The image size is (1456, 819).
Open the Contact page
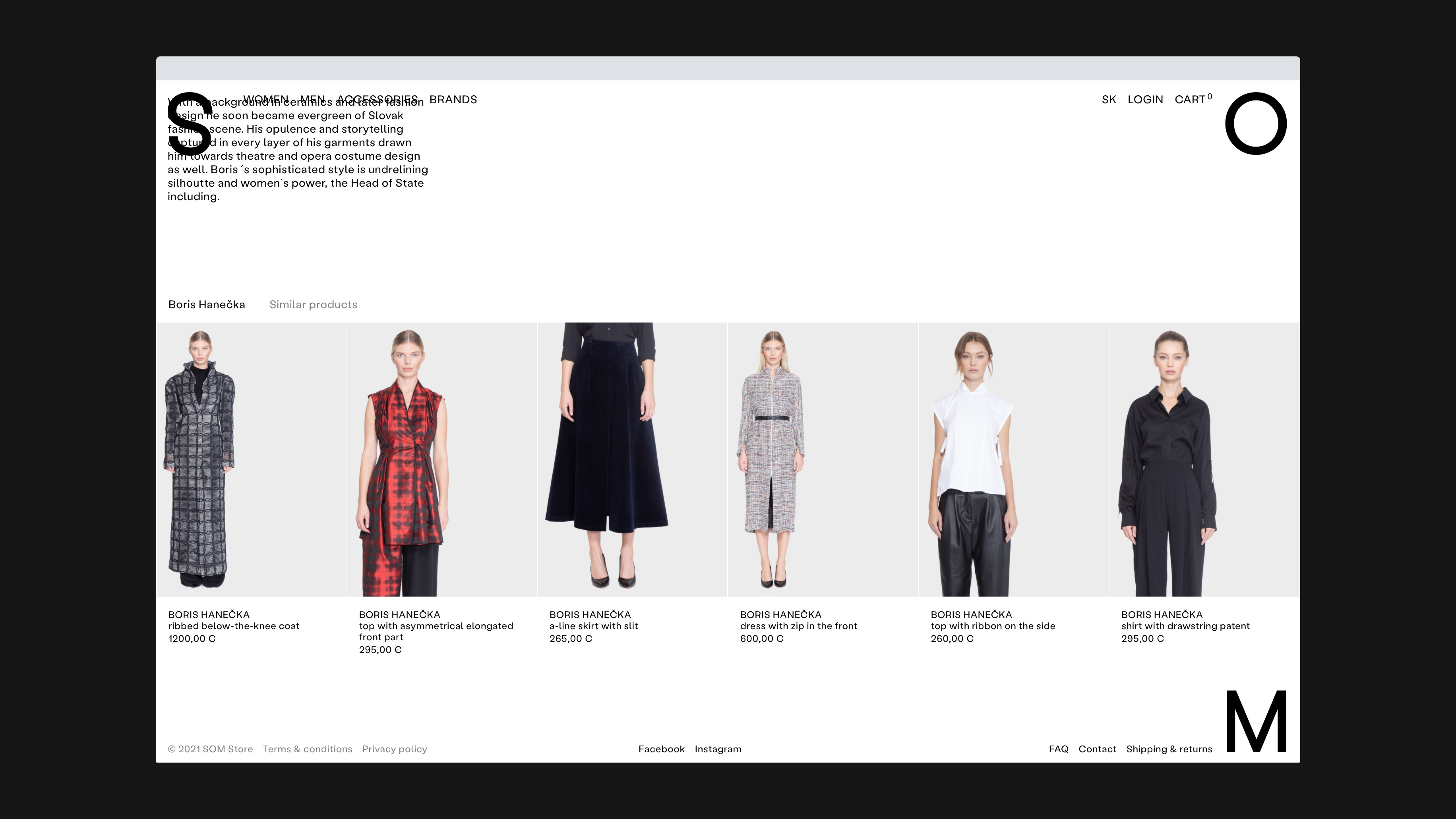pos(1097,749)
